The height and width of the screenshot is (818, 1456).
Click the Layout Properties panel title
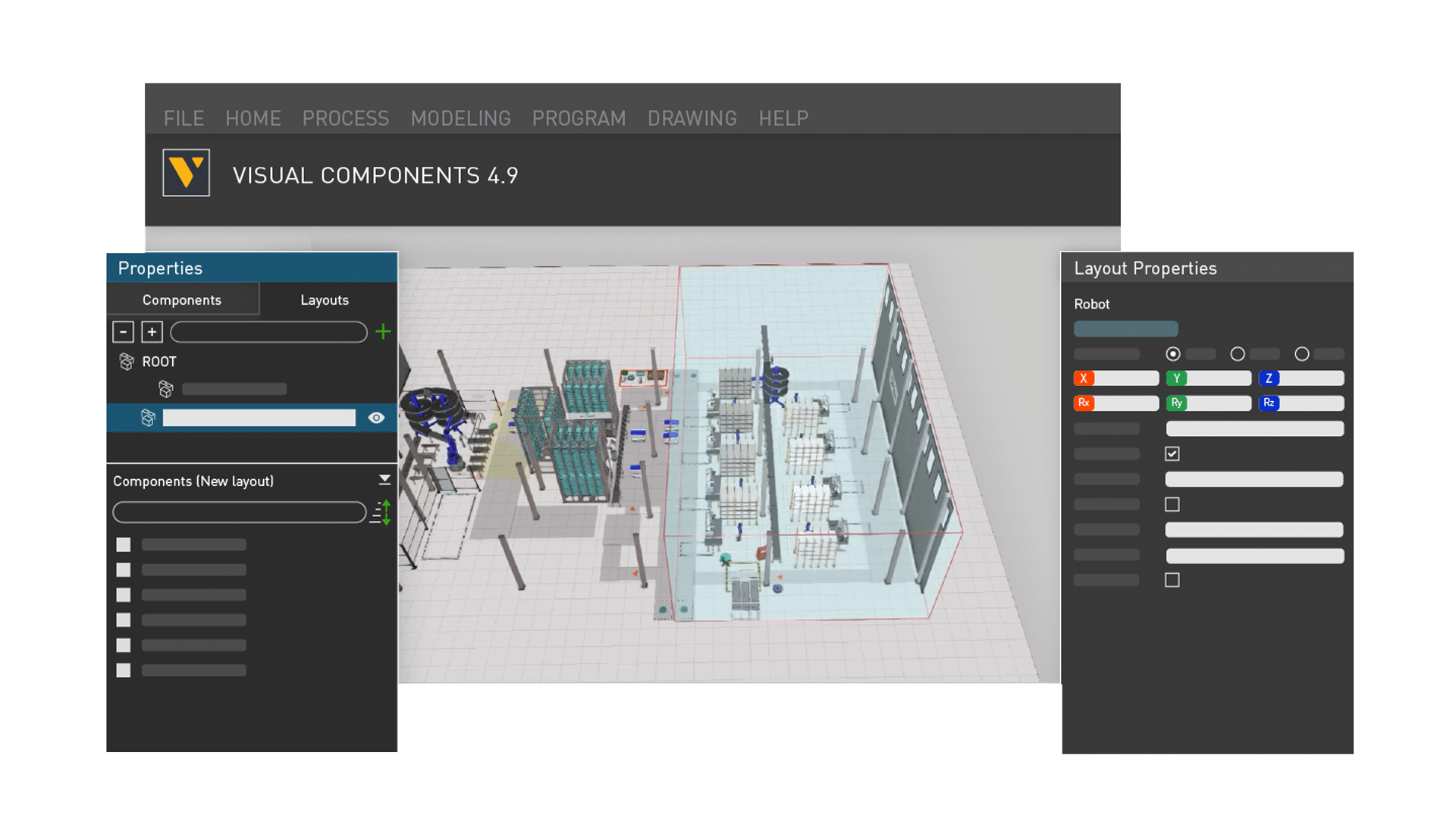tap(1145, 268)
